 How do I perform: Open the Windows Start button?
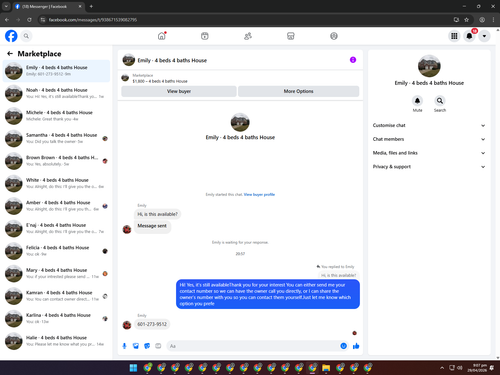(x=133, y=368)
